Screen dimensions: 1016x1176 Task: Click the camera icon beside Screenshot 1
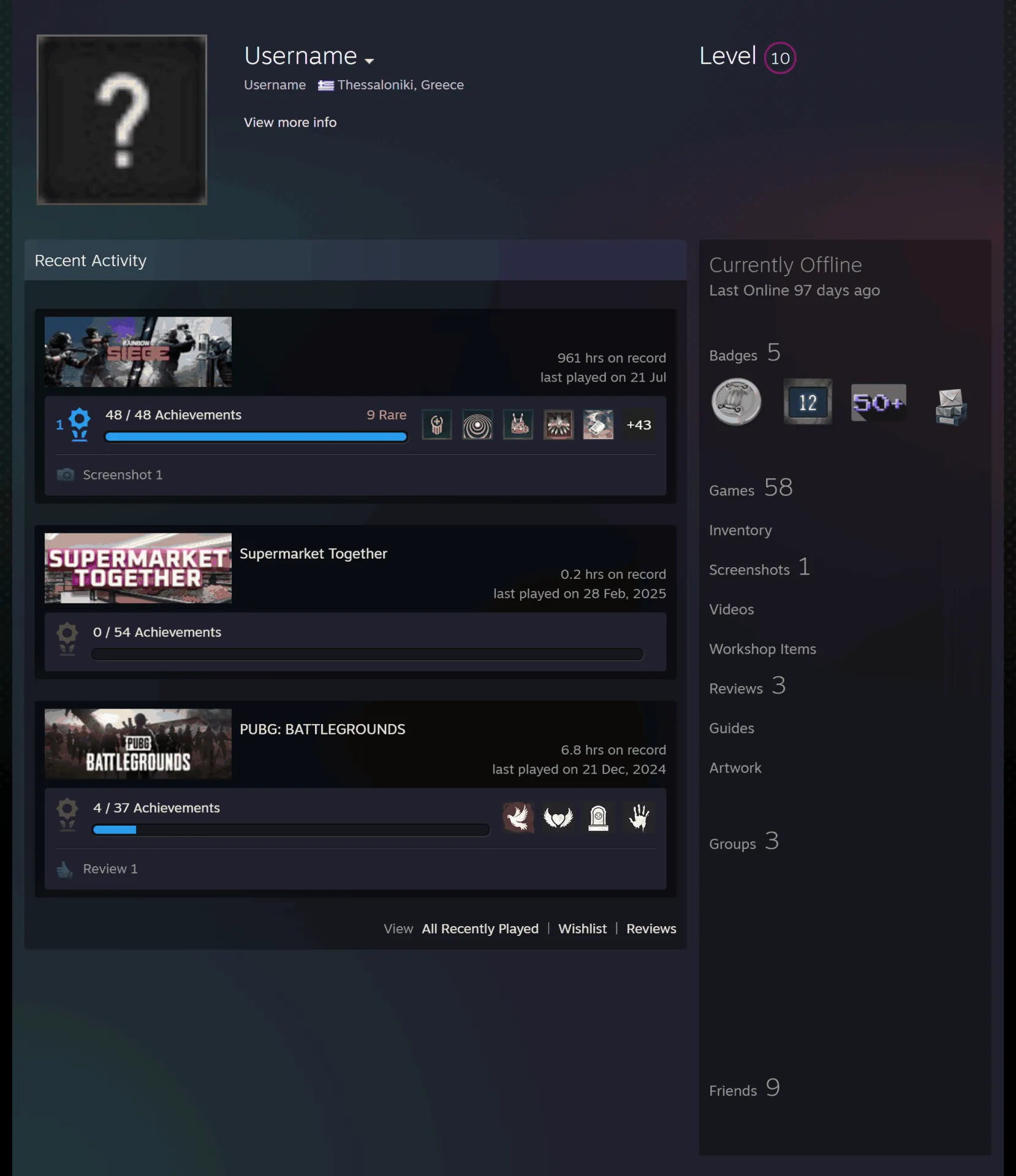(66, 475)
